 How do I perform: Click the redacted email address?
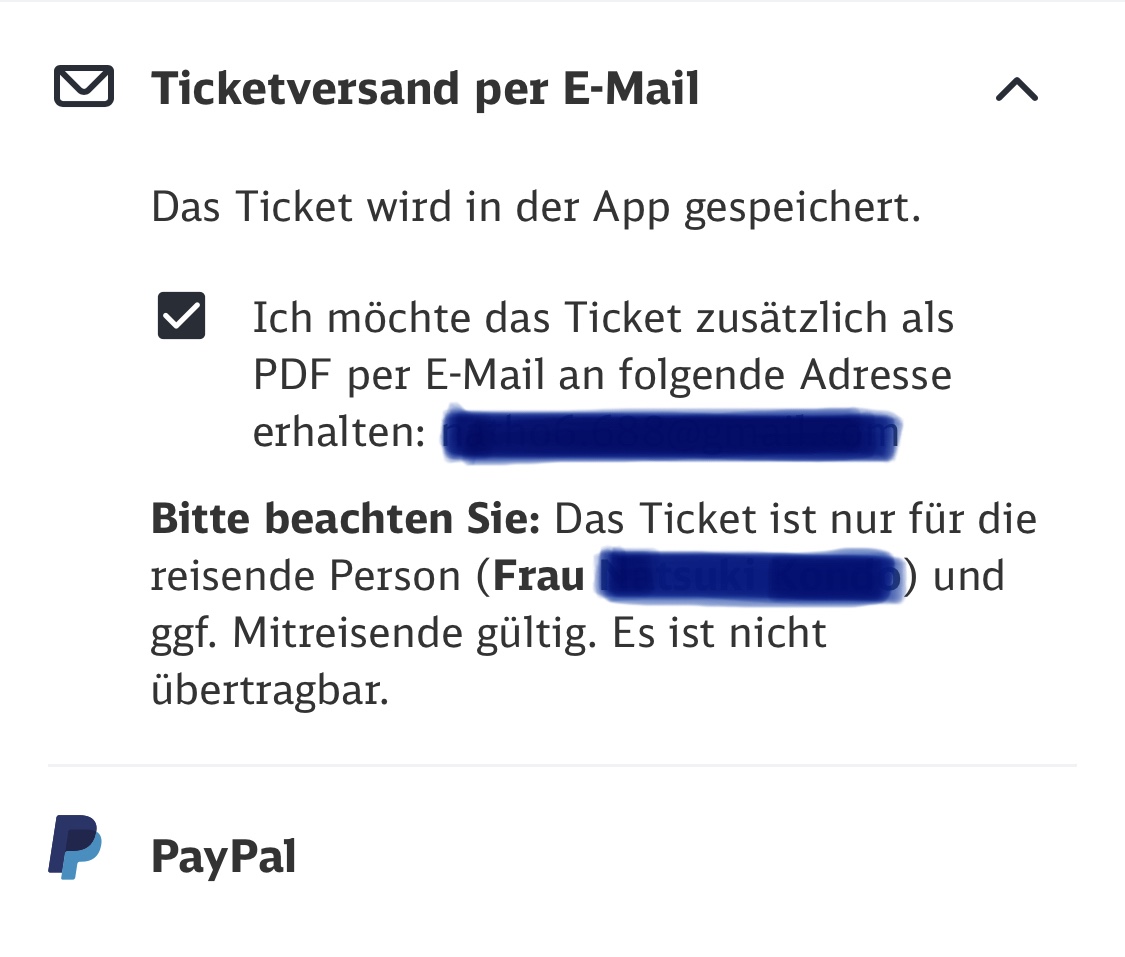[x=671, y=434]
